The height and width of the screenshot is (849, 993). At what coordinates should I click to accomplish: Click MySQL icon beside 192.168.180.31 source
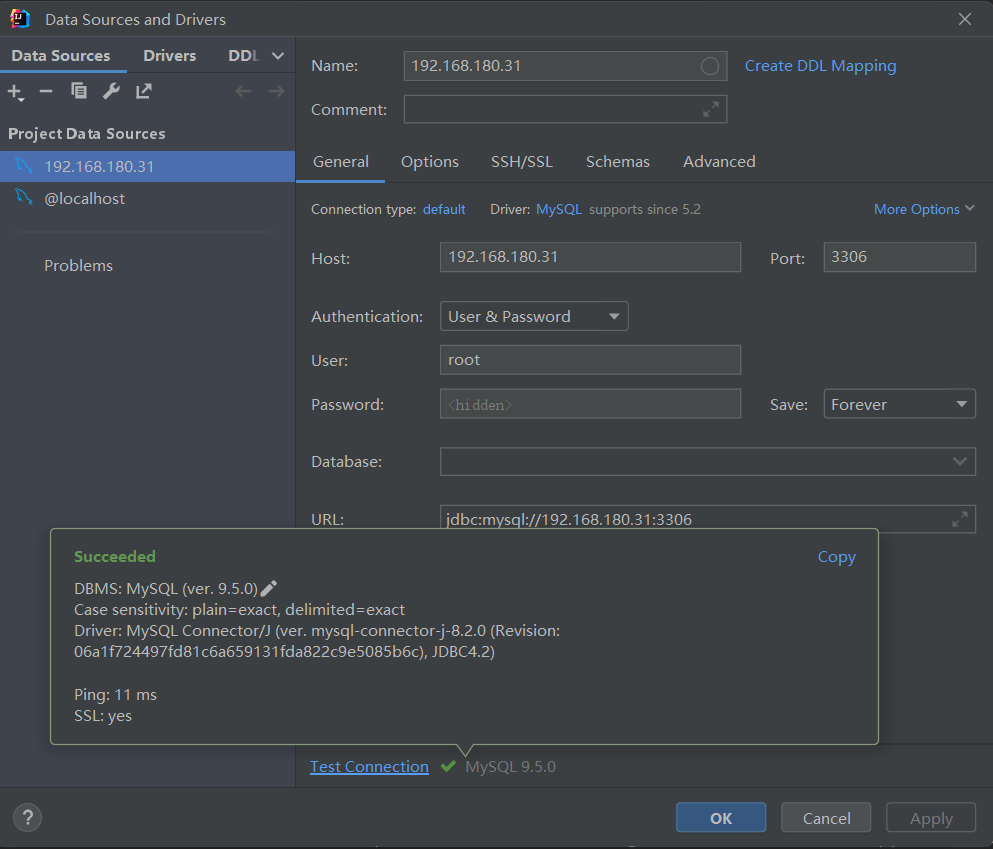point(24,166)
